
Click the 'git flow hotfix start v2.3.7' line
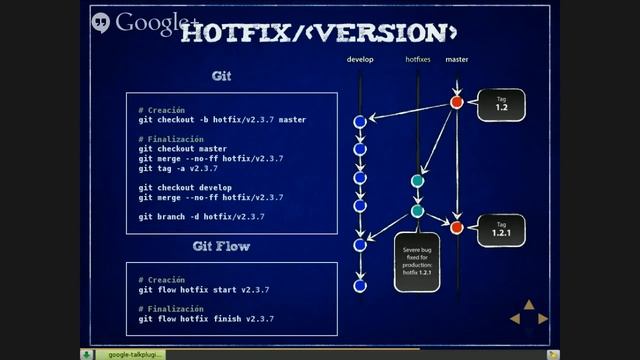point(204,290)
